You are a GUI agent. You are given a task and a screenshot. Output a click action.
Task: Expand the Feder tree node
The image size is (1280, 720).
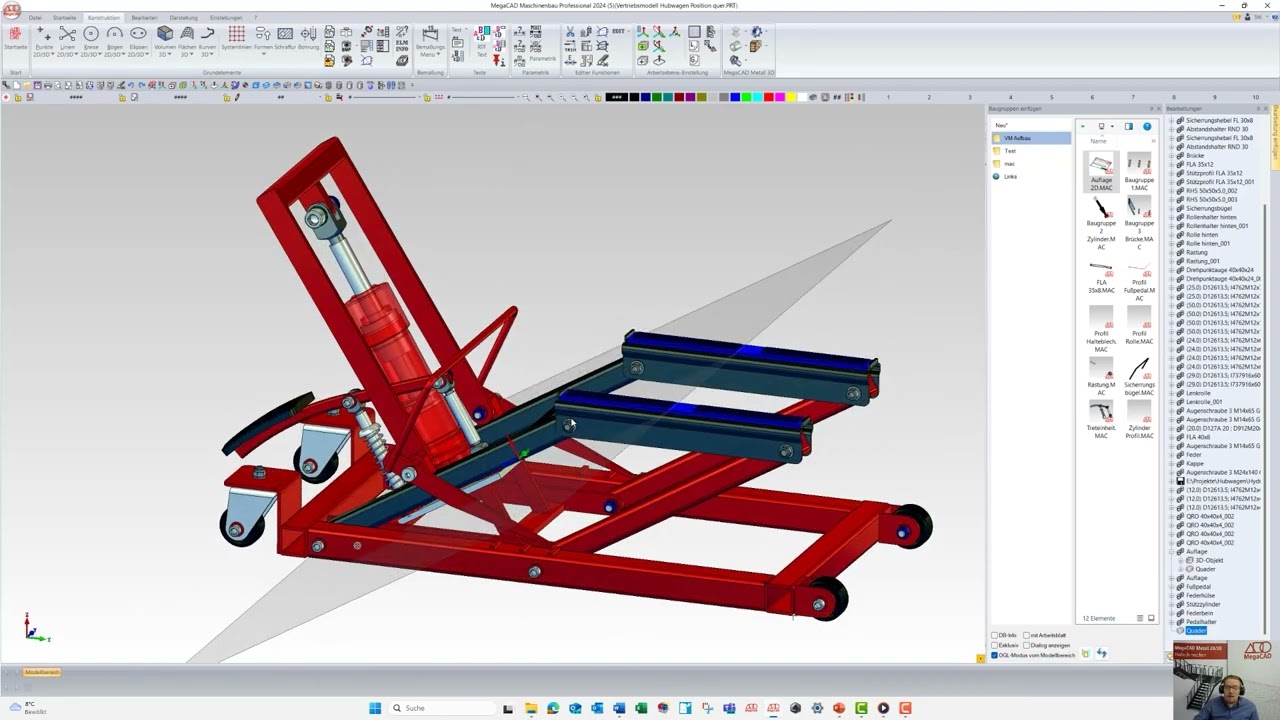(1172, 455)
